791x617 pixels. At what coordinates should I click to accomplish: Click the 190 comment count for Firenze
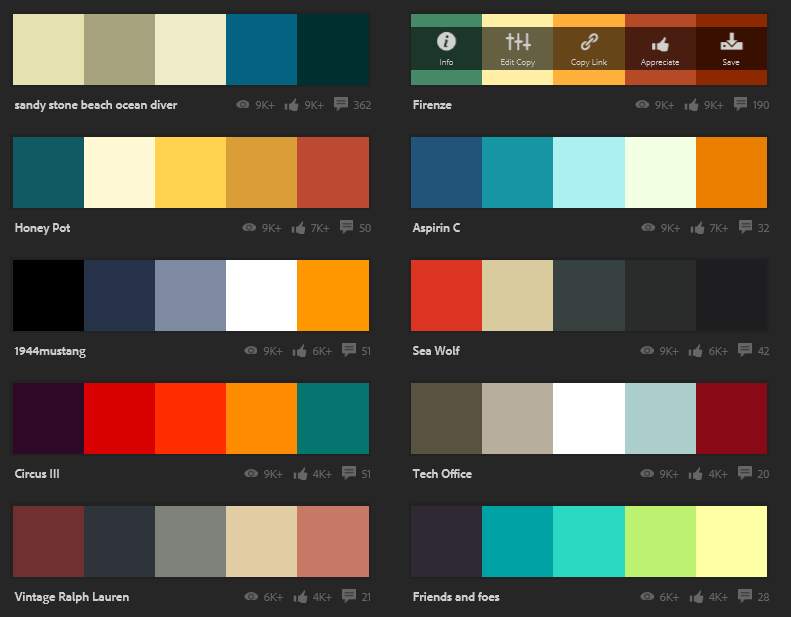click(761, 105)
